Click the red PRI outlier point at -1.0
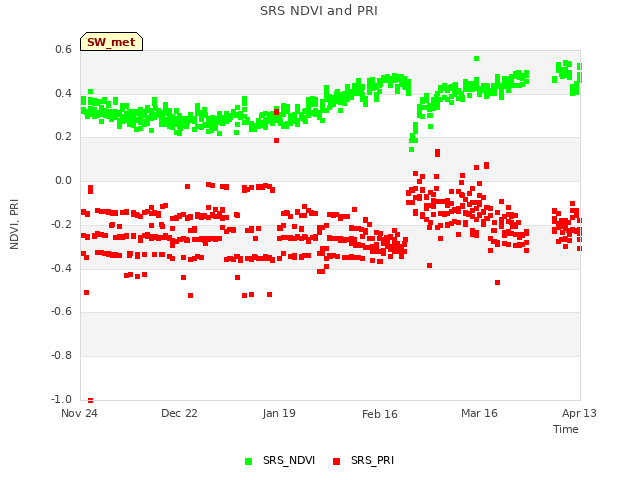640x480 pixels. [91, 400]
